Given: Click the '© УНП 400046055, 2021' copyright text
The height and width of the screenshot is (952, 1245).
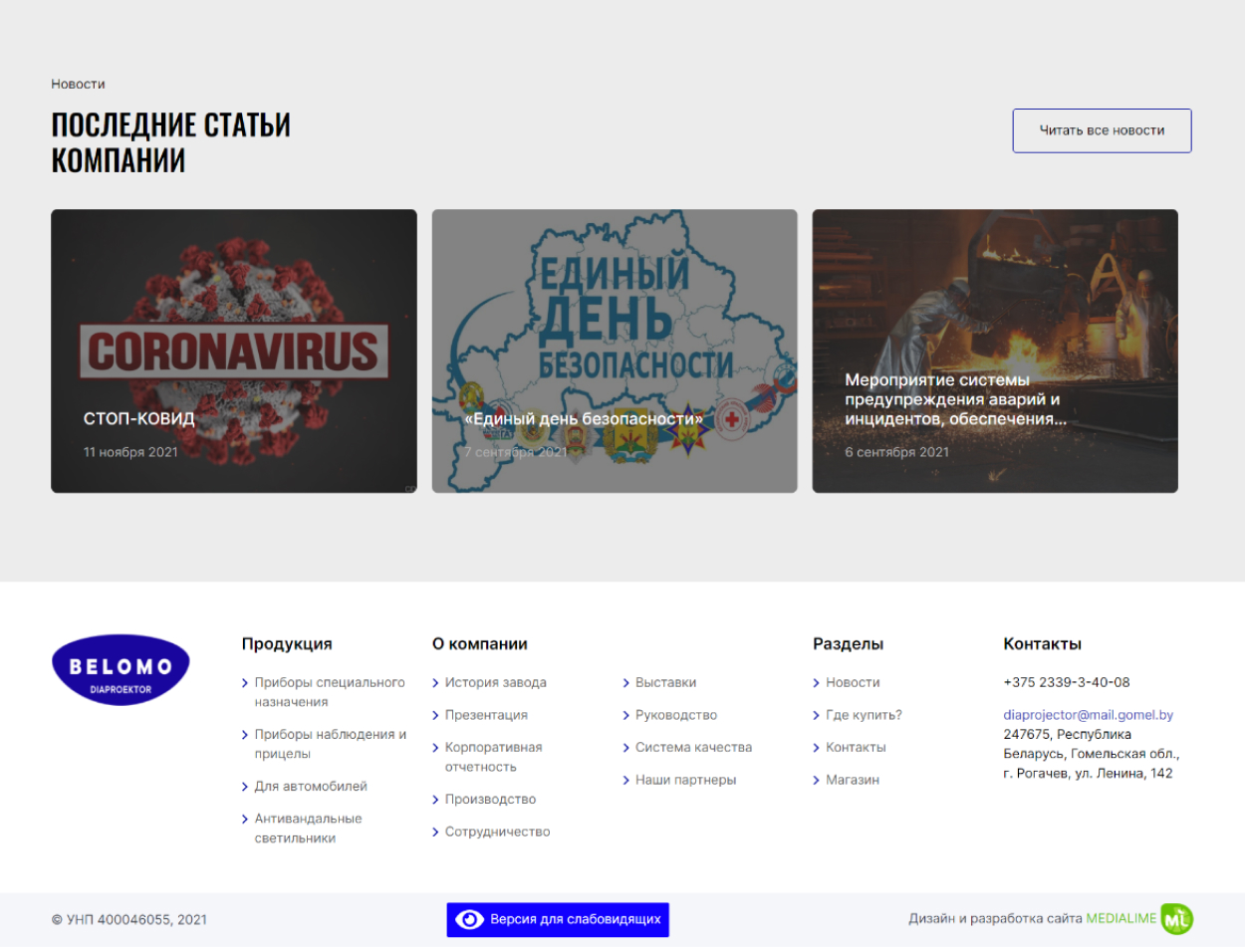Looking at the screenshot, I should pos(129,920).
